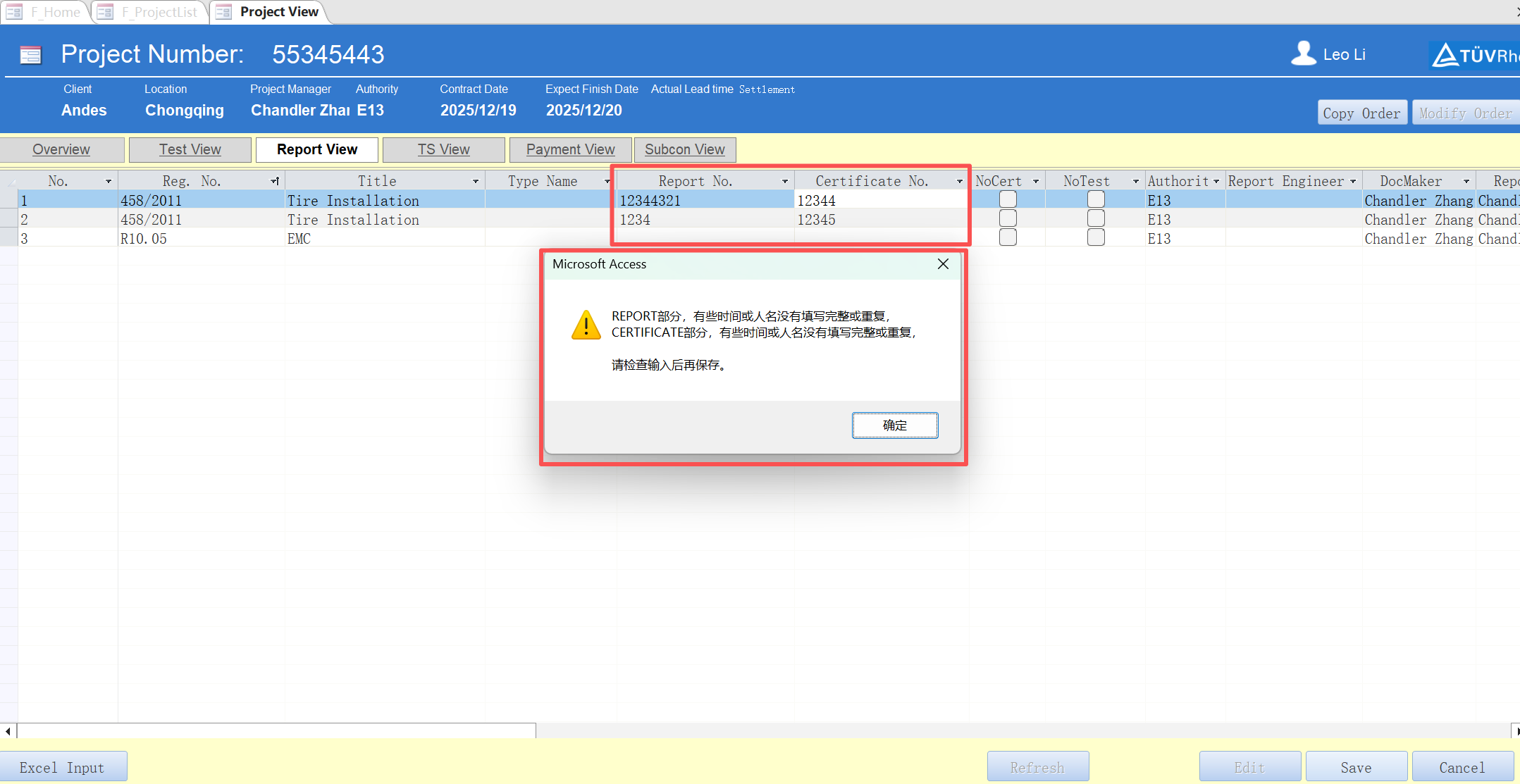The height and width of the screenshot is (784, 1520).
Task: Click the document icon beside Project Number
Action: pyautogui.click(x=30, y=54)
